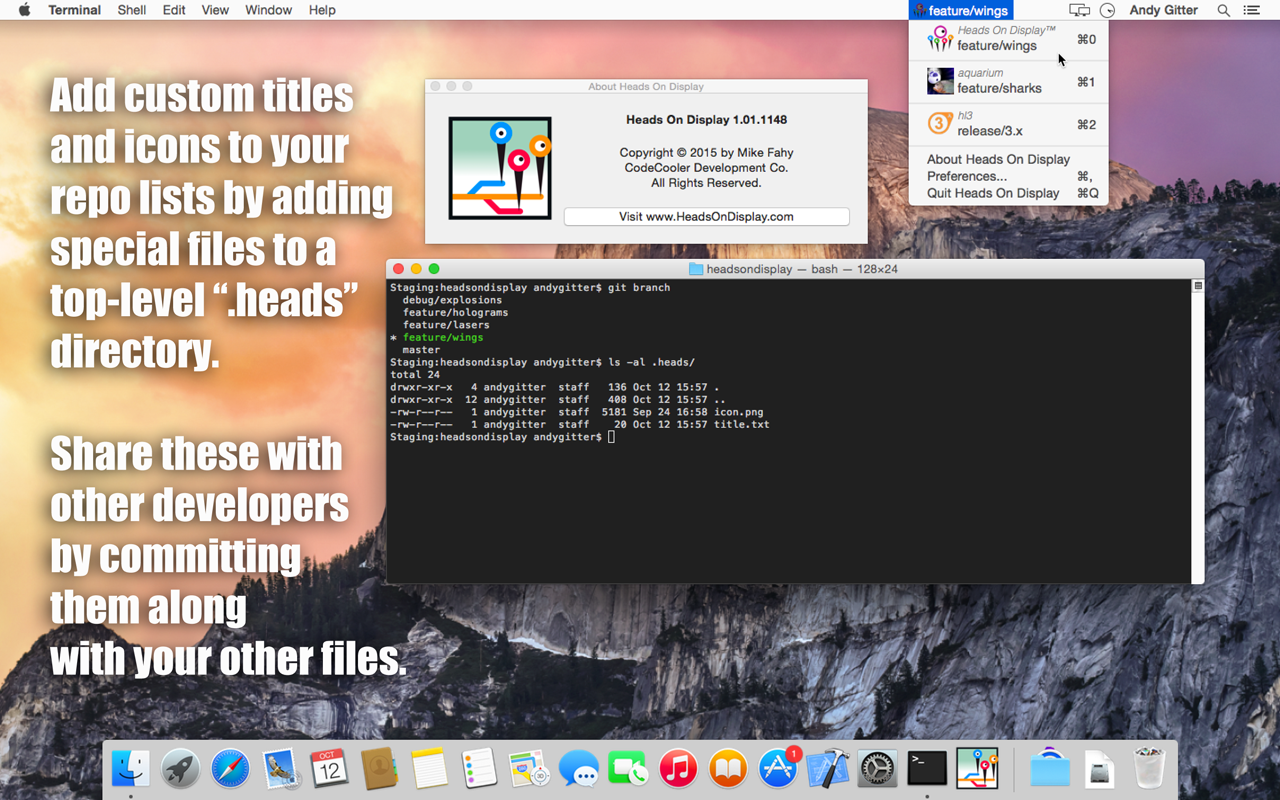Click "icon.png" in the terminal listing
The image size is (1280, 800).
click(738, 412)
